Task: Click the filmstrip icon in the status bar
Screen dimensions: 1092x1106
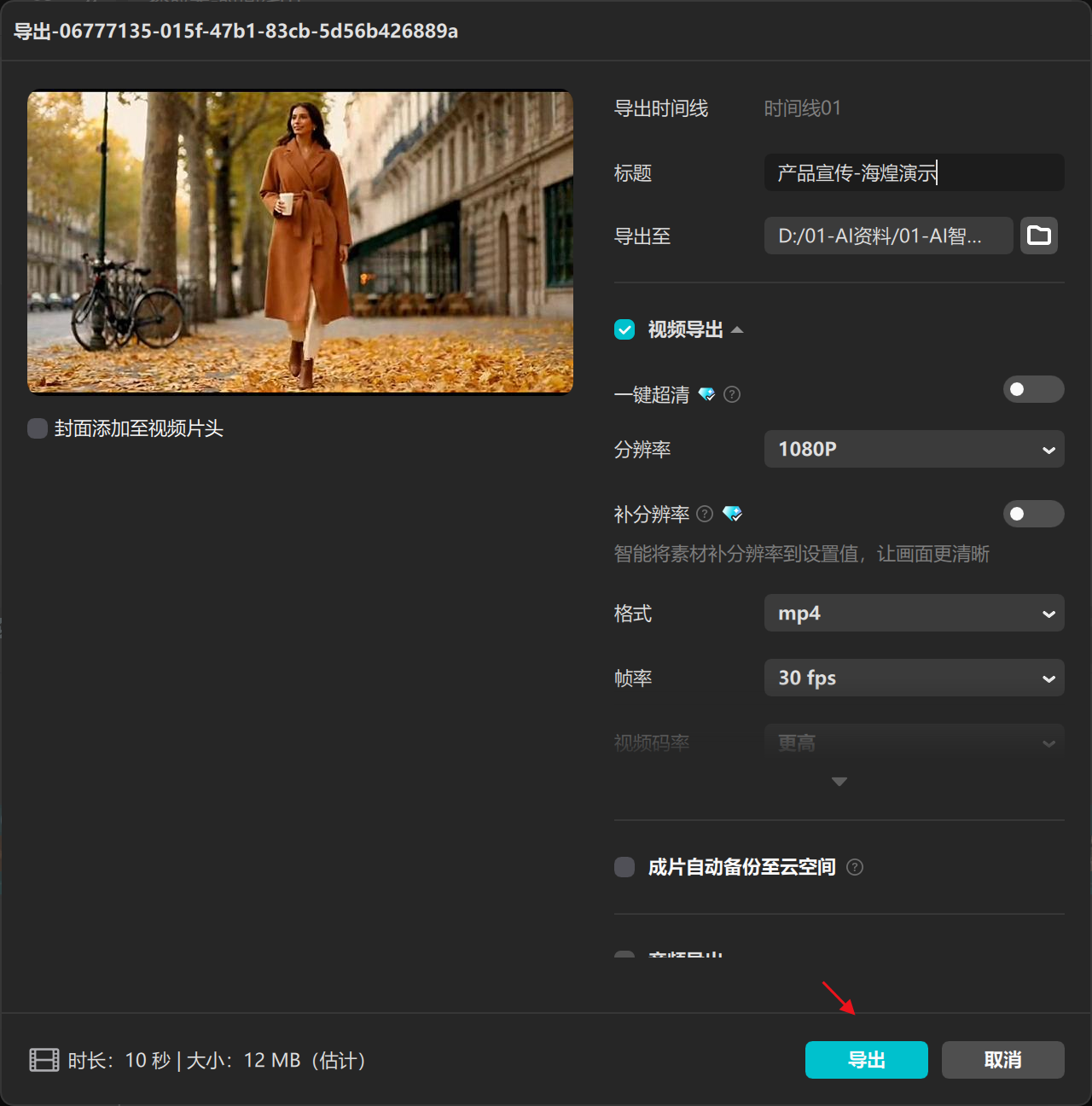Action: coord(43,1060)
